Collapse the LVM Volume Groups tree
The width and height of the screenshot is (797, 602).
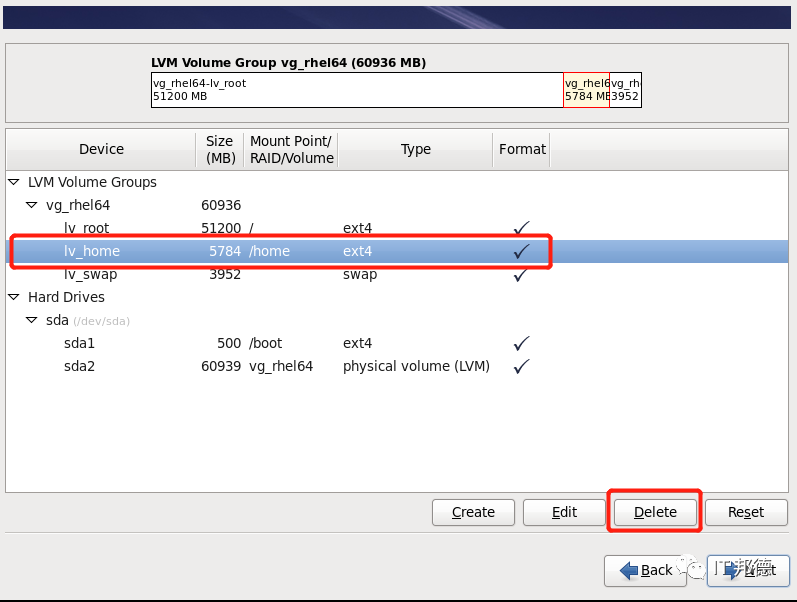click(x=14, y=182)
